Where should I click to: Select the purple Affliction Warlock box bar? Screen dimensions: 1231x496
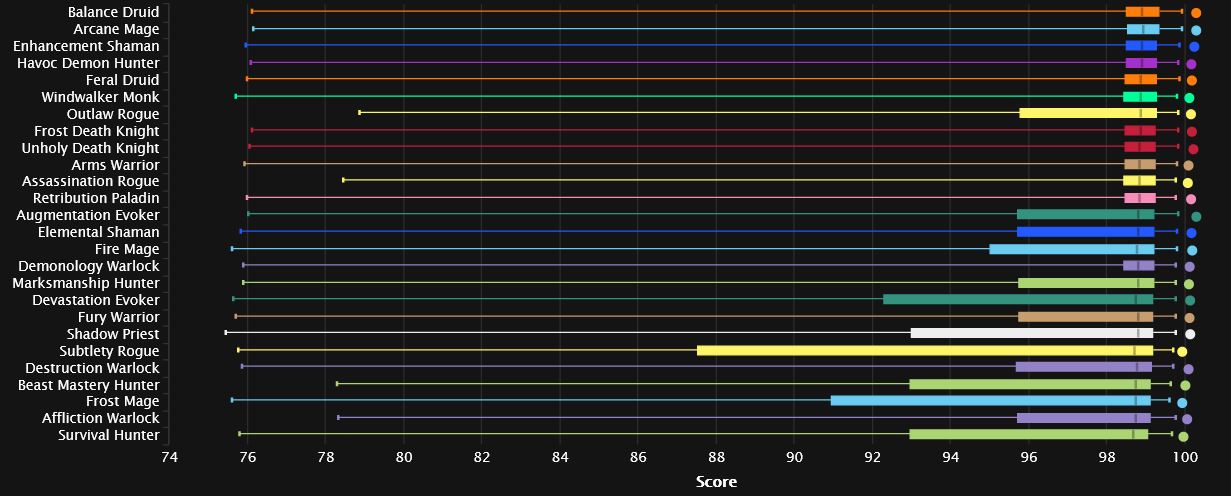coord(1084,418)
